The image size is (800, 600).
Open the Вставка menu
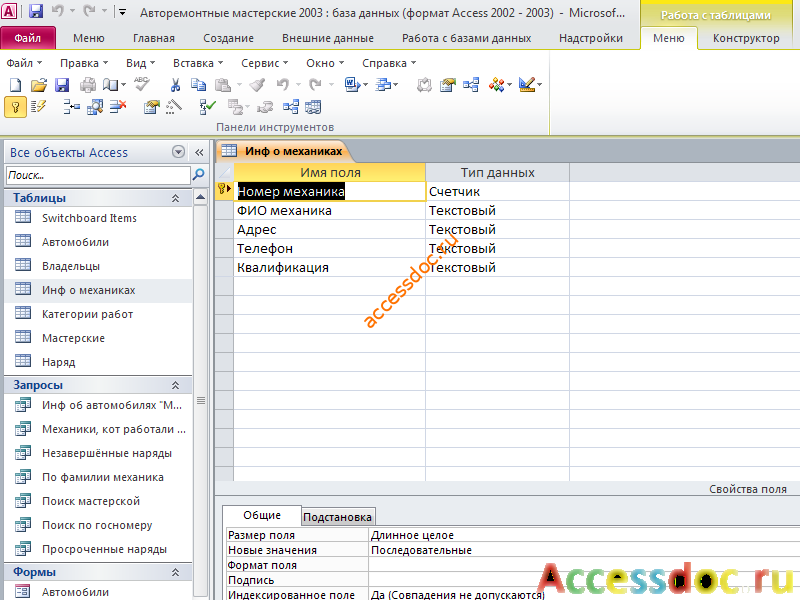(198, 63)
